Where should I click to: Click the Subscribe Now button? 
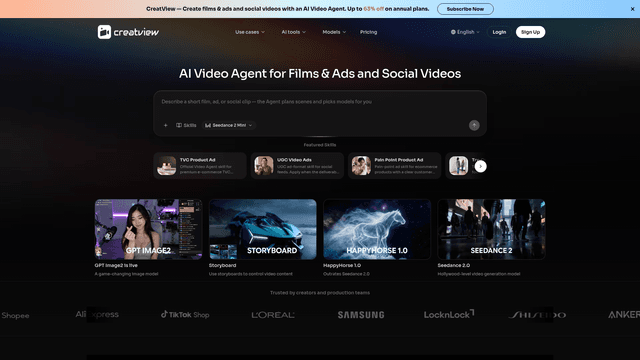point(465,9)
